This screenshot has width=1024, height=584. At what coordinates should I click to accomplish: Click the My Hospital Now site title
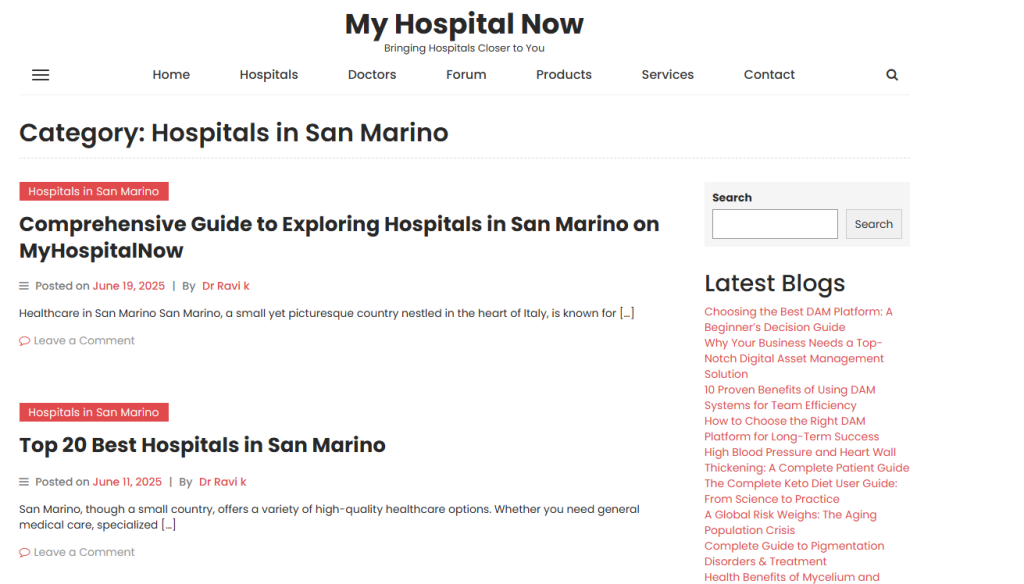(464, 24)
